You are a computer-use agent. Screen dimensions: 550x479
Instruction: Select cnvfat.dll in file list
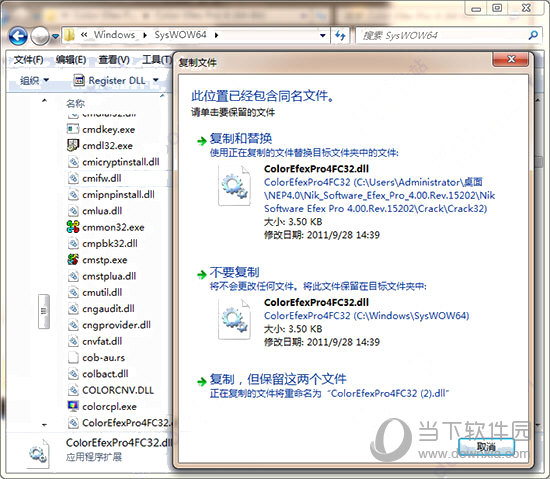point(95,341)
